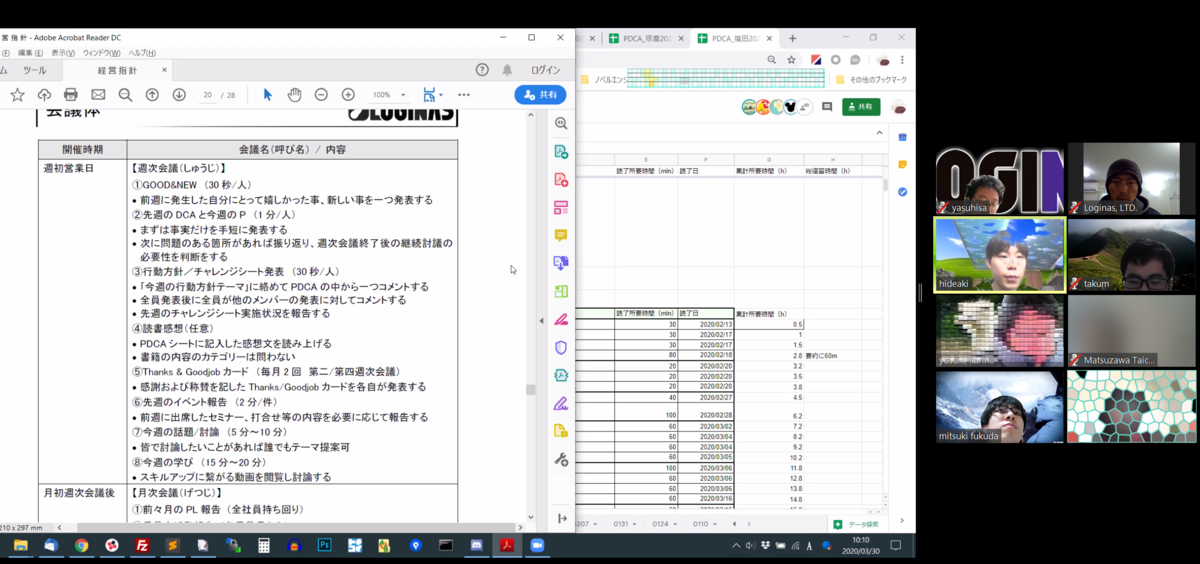Click the Acrobat document vertical scrollbar thumb
The width and height of the screenshot is (1200, 564).
pos(531,390)
